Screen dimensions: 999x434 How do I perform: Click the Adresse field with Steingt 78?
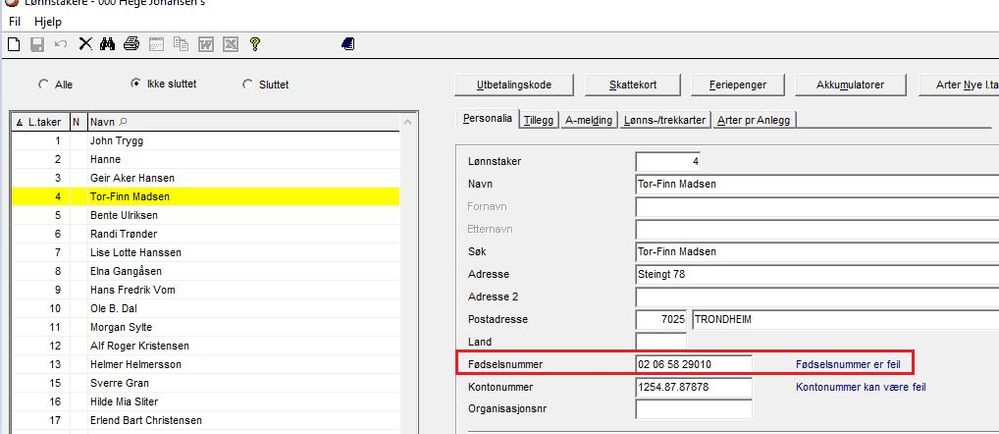pos(817,274)
